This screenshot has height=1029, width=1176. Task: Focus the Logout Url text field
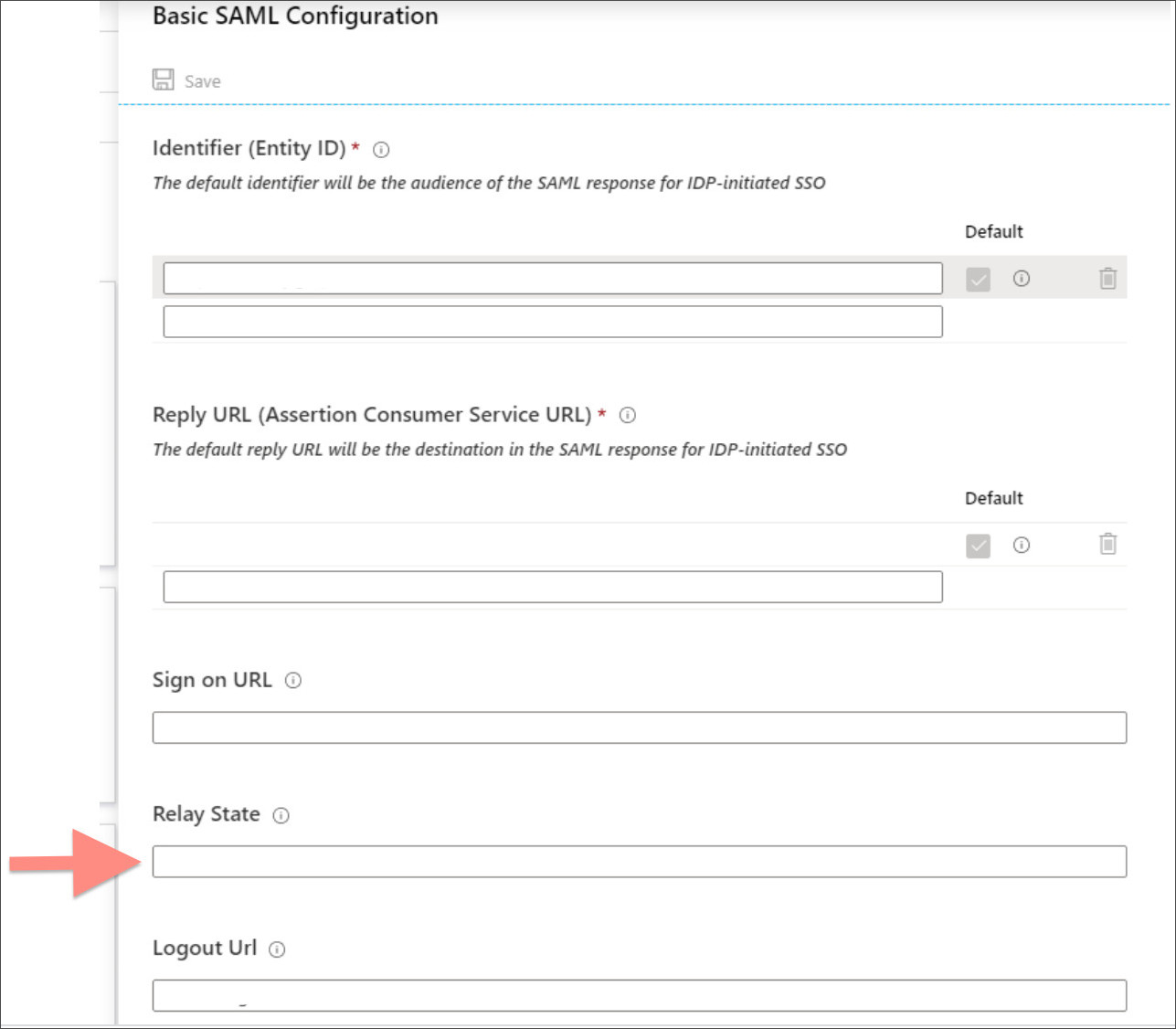[639, 995]
